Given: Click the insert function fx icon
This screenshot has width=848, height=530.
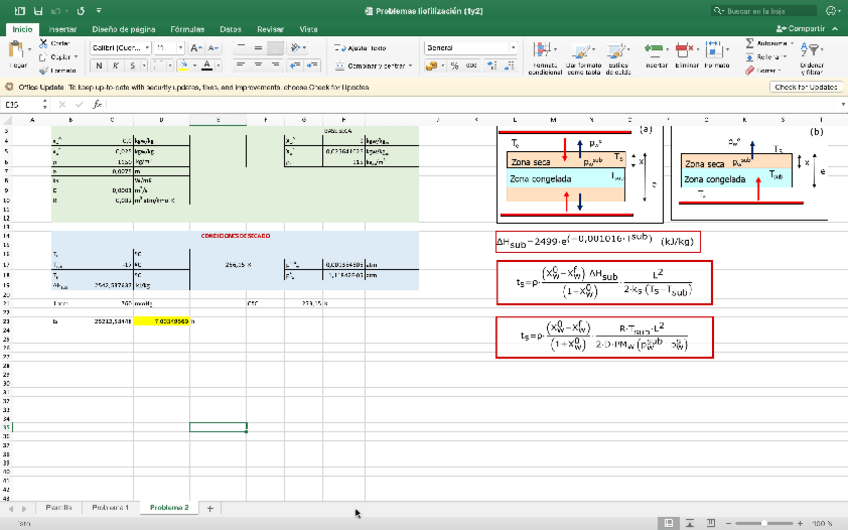Looking at the screenshot, I should 97,104.
